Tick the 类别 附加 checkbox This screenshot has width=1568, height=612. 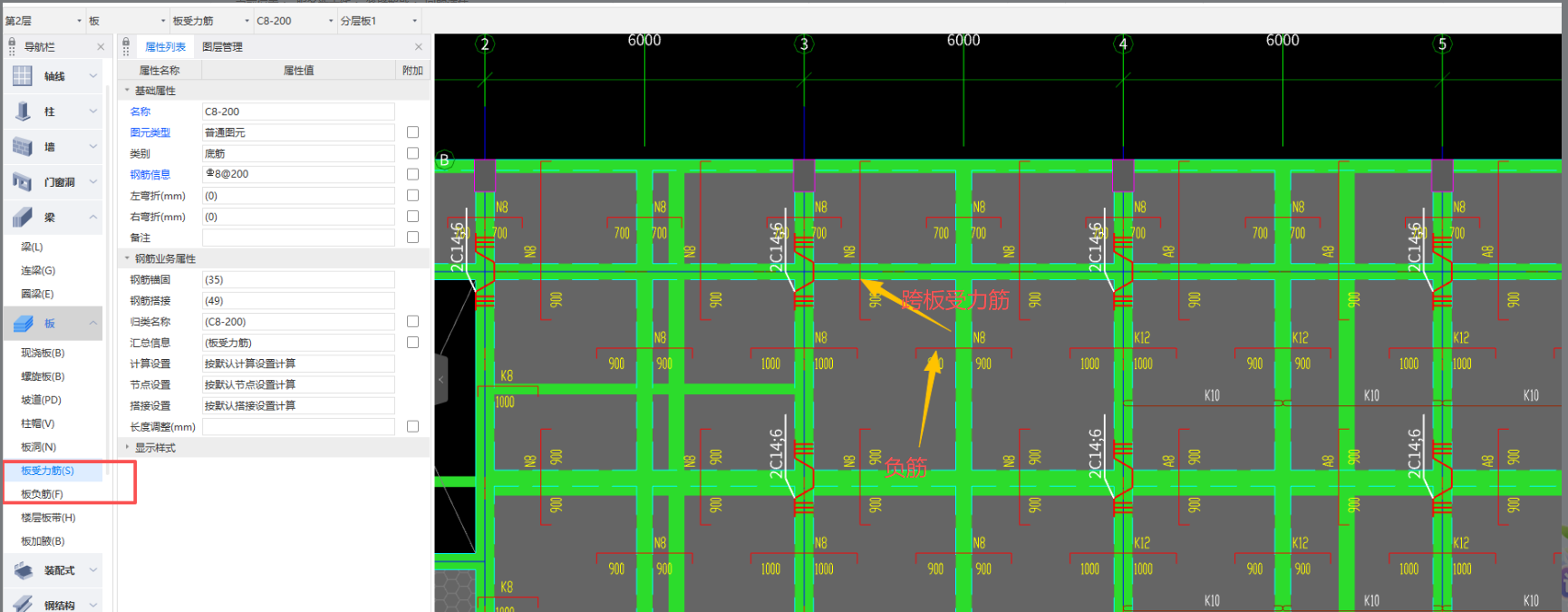(x=412, y=153)
